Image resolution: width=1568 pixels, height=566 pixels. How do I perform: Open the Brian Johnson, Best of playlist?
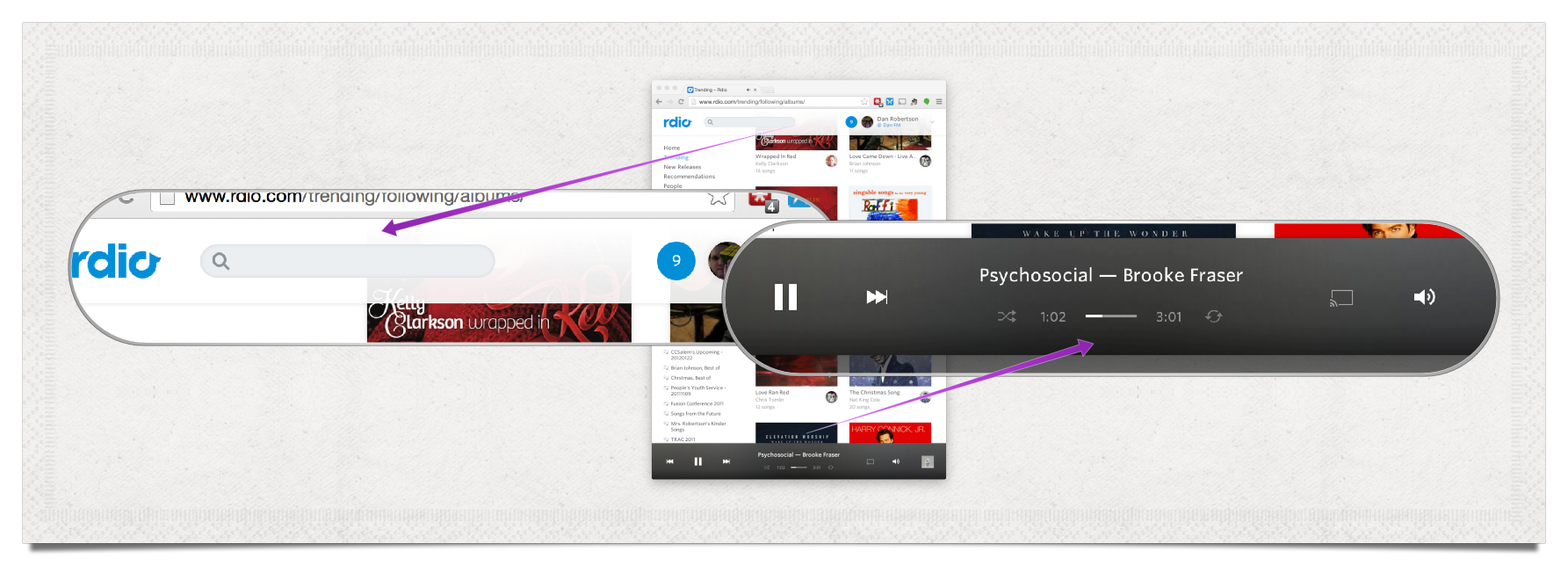tap(696, 368)
